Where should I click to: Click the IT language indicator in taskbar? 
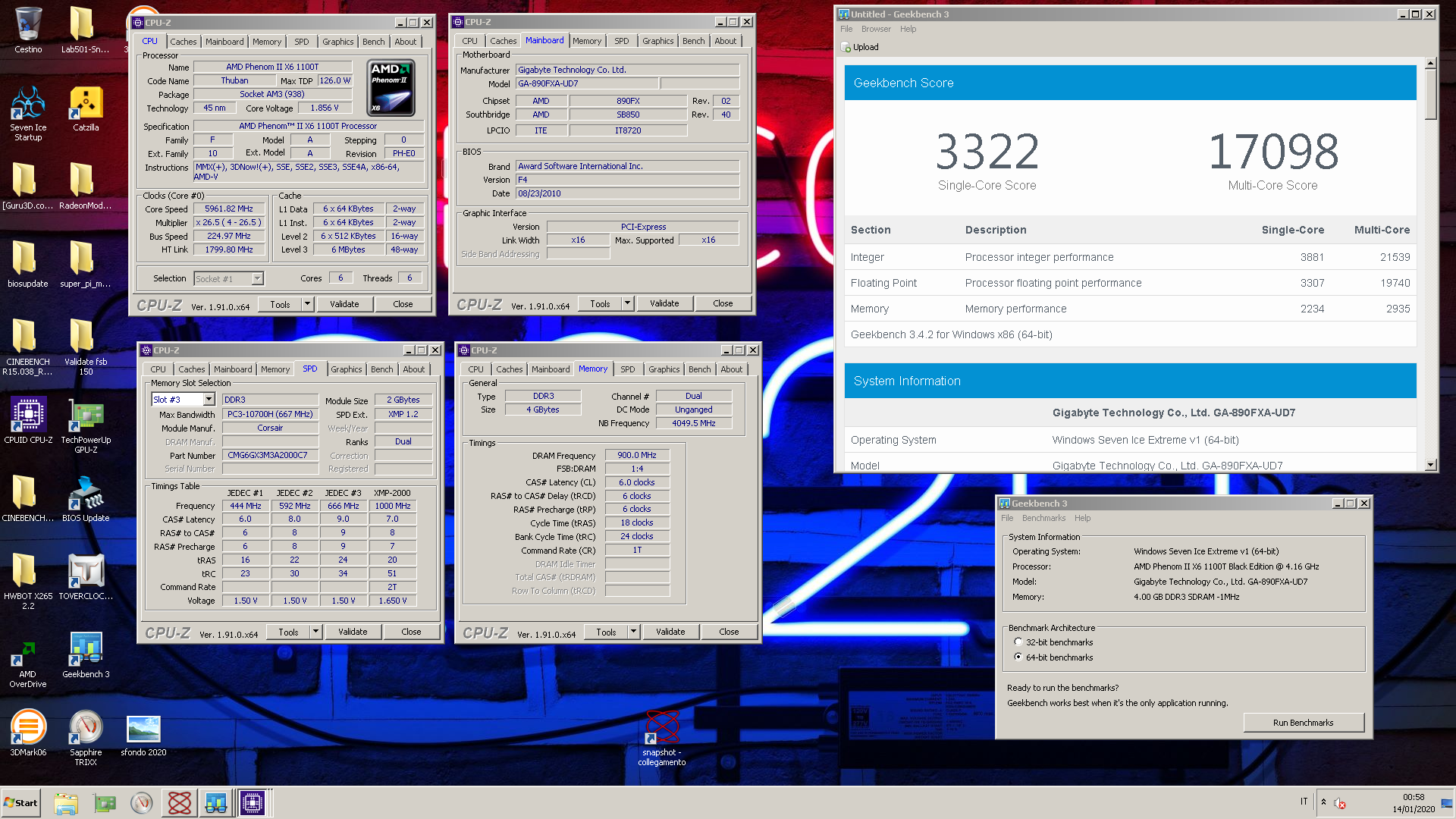click(x=1304, y=802)
